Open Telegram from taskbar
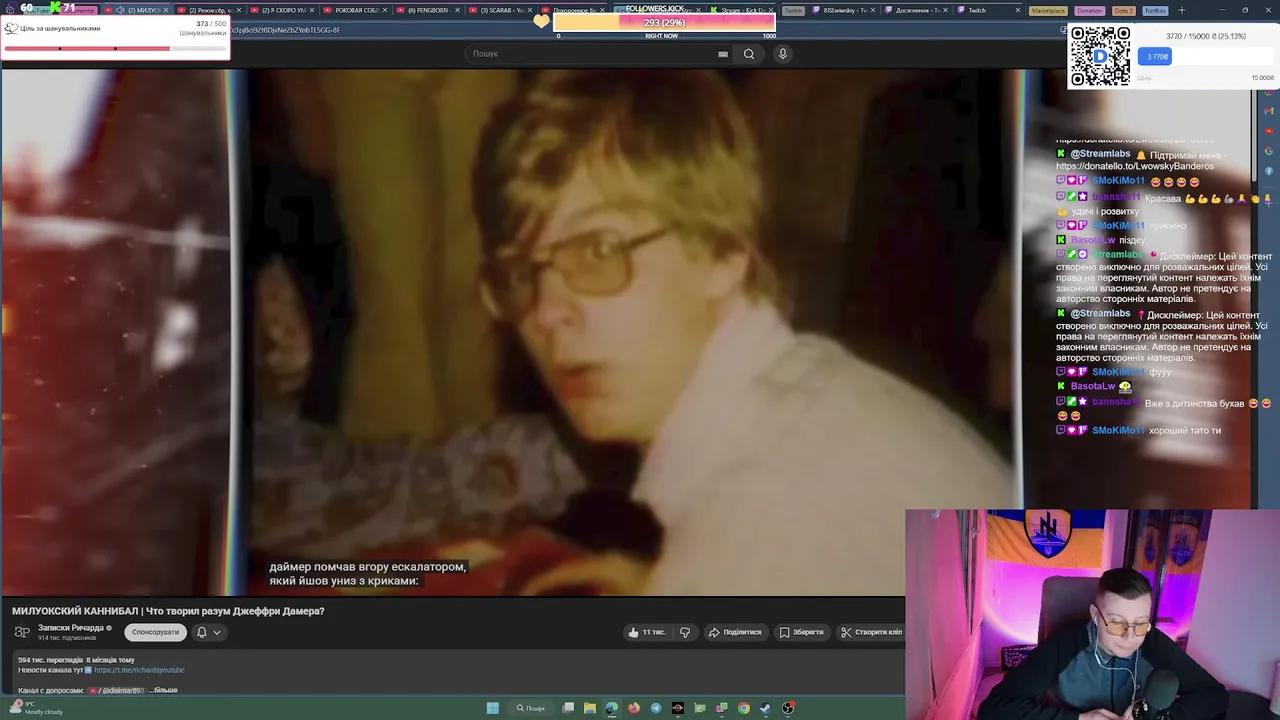This screenshot has height=720, width=1280. [656, 708]
